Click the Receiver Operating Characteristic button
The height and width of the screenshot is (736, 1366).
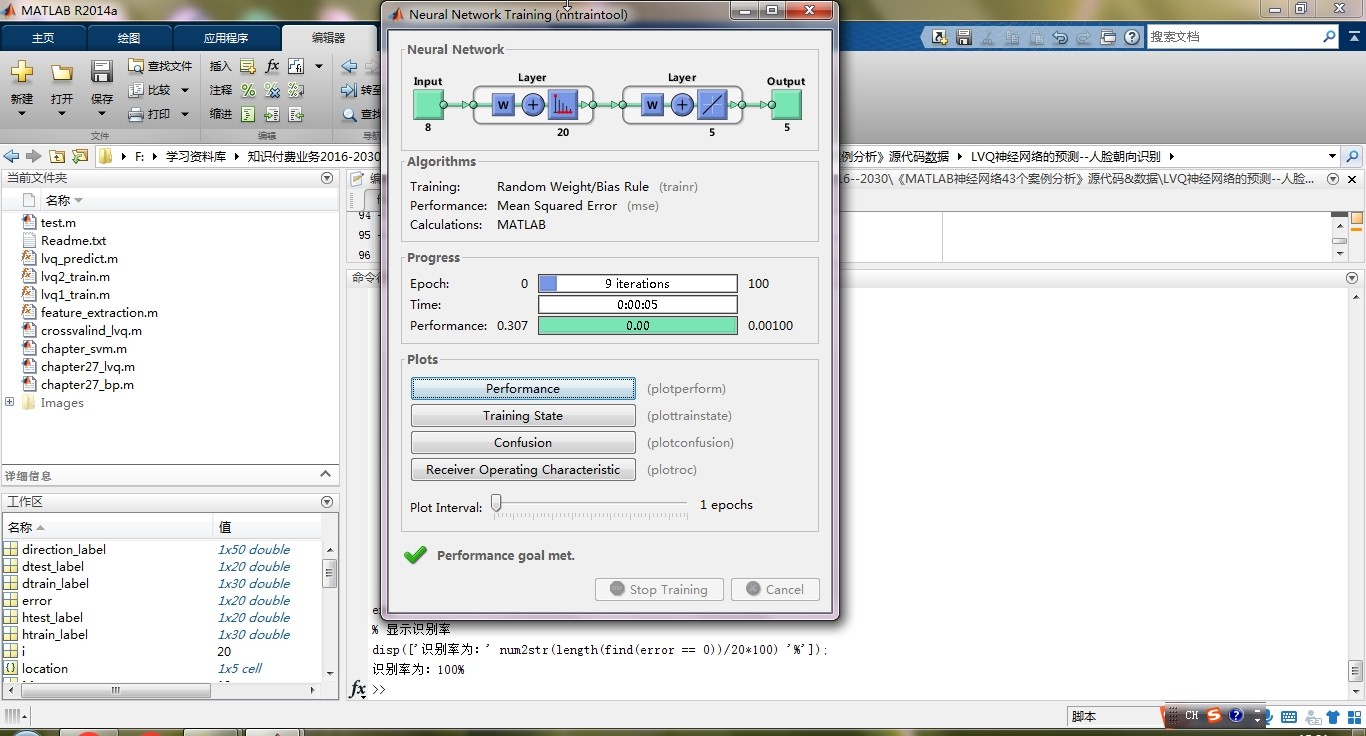pyautogui.click(x=523, y=469)
